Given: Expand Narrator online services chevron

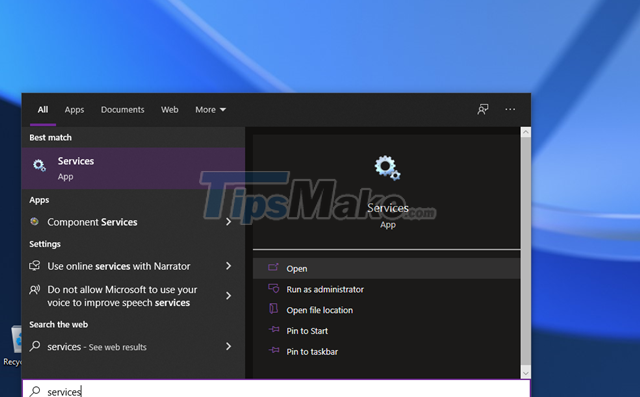Looking at the screenshot, I should click(229, 266).
